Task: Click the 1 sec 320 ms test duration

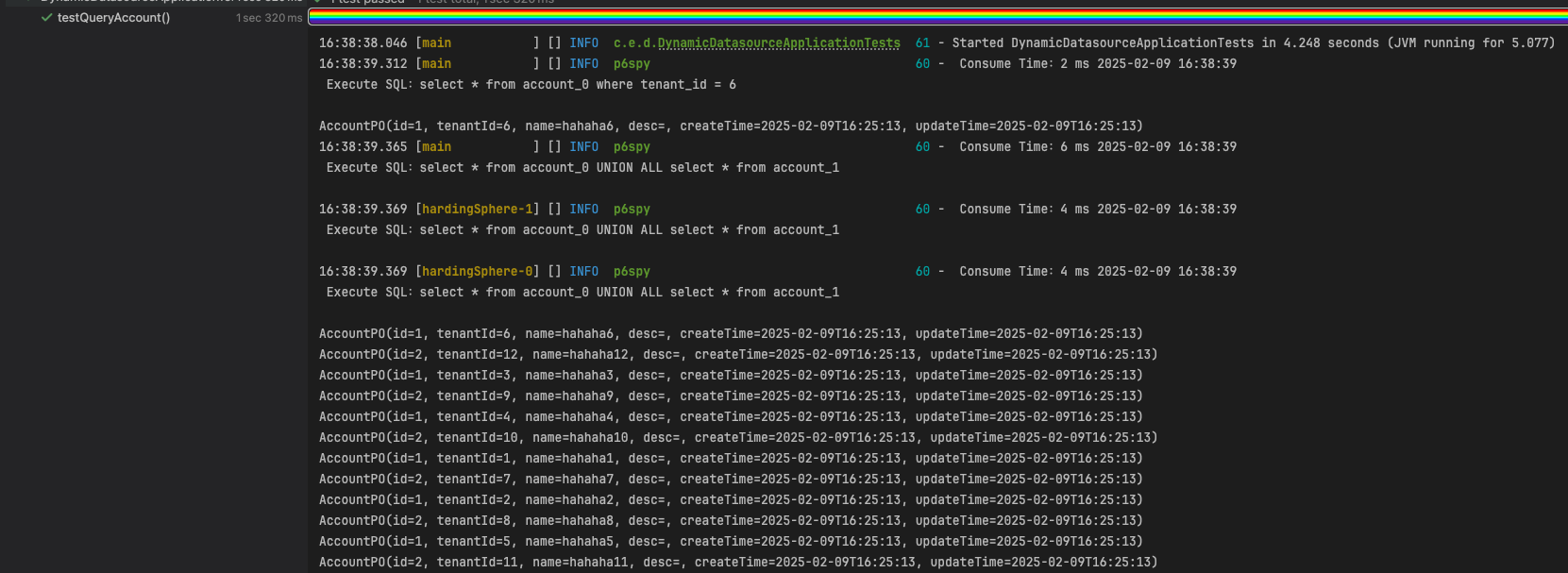Action: coord(269,18)
